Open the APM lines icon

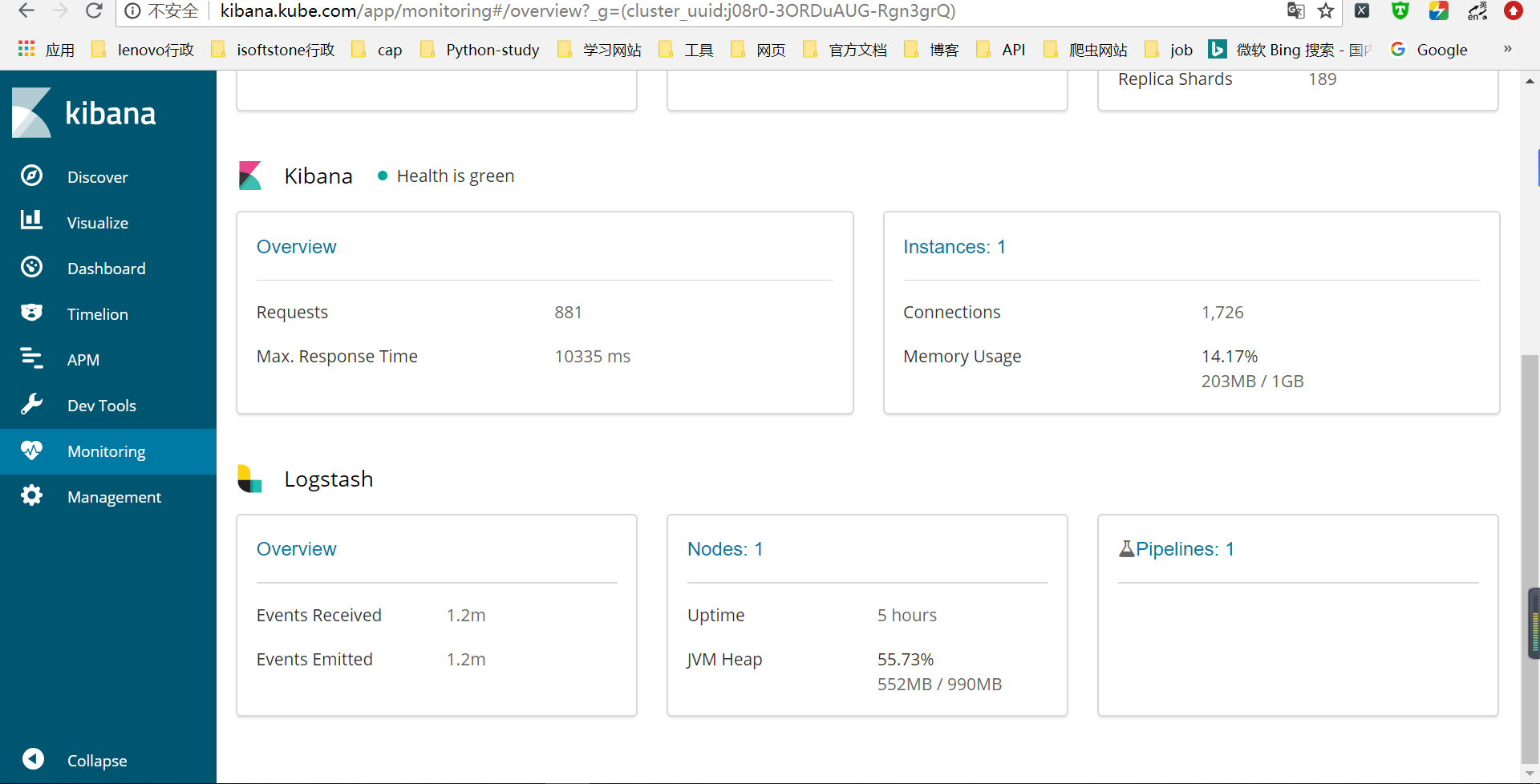[x=31, y=358]
